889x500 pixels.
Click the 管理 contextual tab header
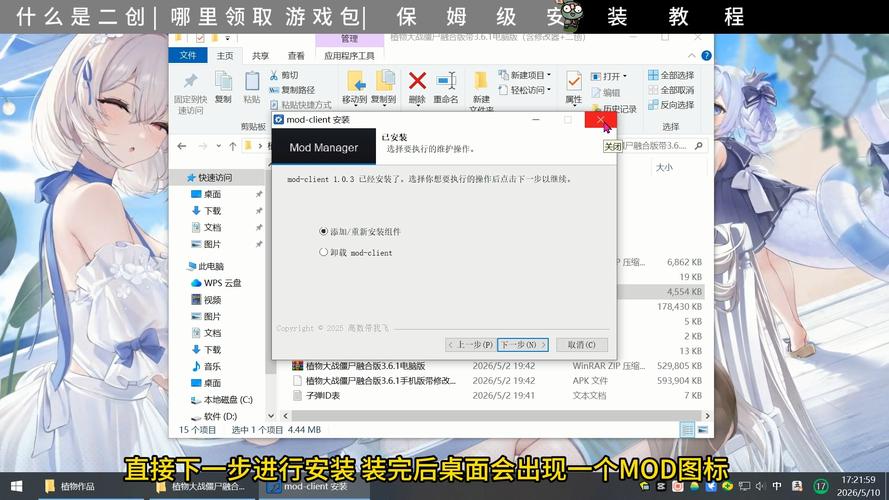click(349, 39)
